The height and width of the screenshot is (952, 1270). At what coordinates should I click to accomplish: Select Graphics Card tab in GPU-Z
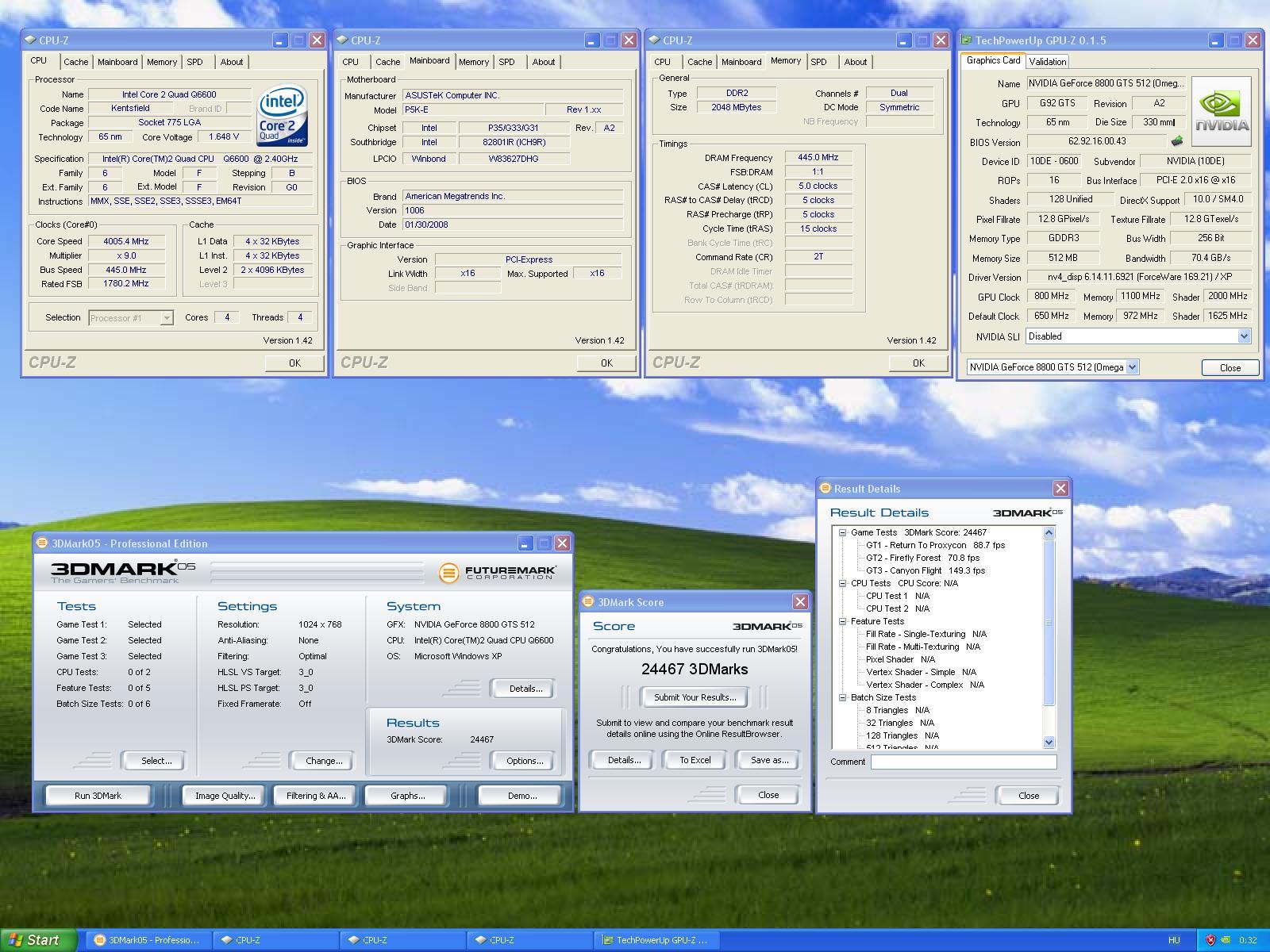993,60
